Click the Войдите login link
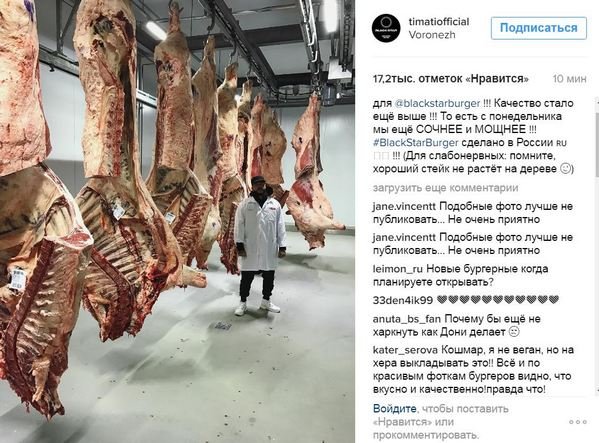This screenshot has width=599, height=443. (395, 409)
